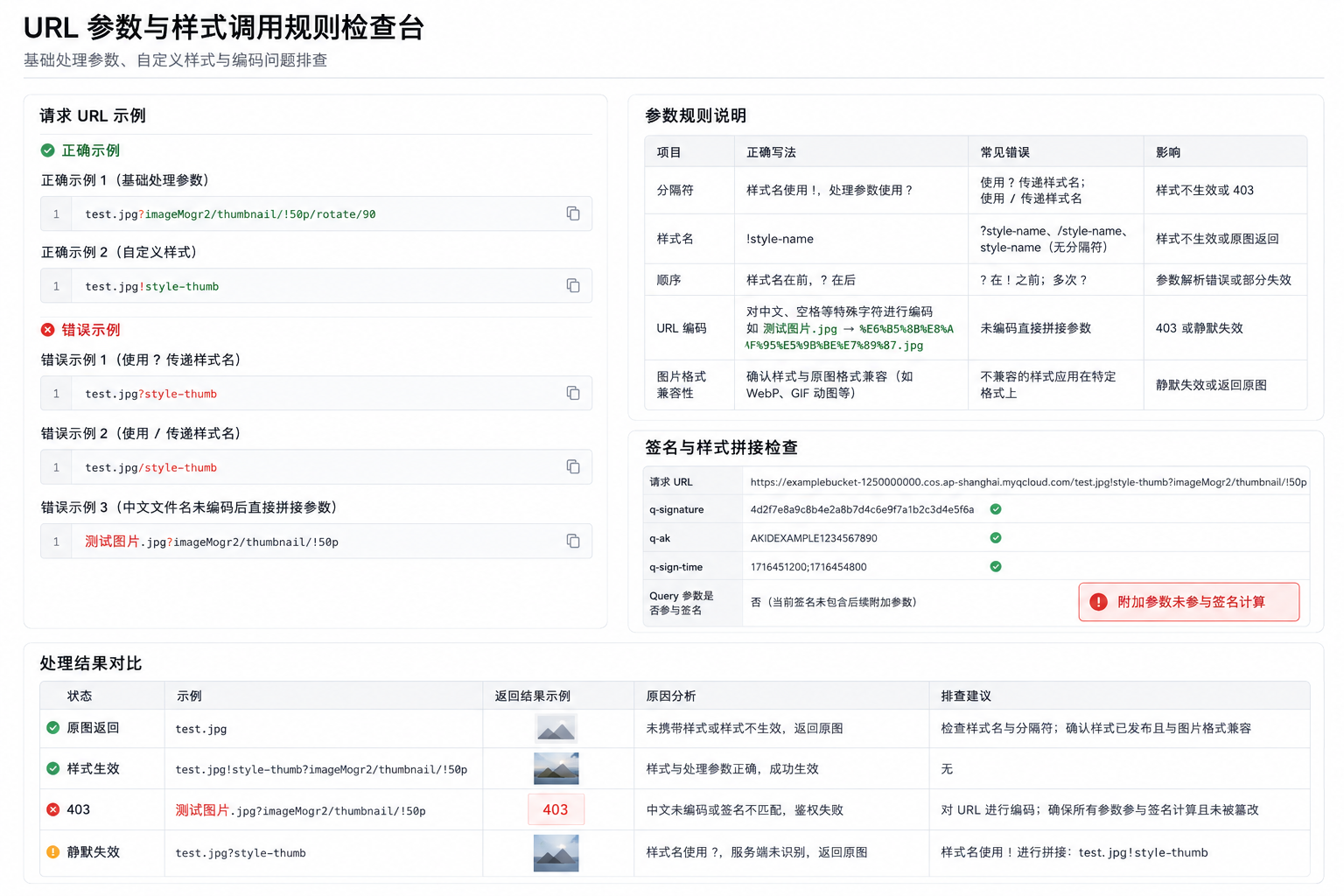Click the 参数解析错误或部分失效 cell
This screenshot has height=896, width=1344.
tap(1223, 280)
